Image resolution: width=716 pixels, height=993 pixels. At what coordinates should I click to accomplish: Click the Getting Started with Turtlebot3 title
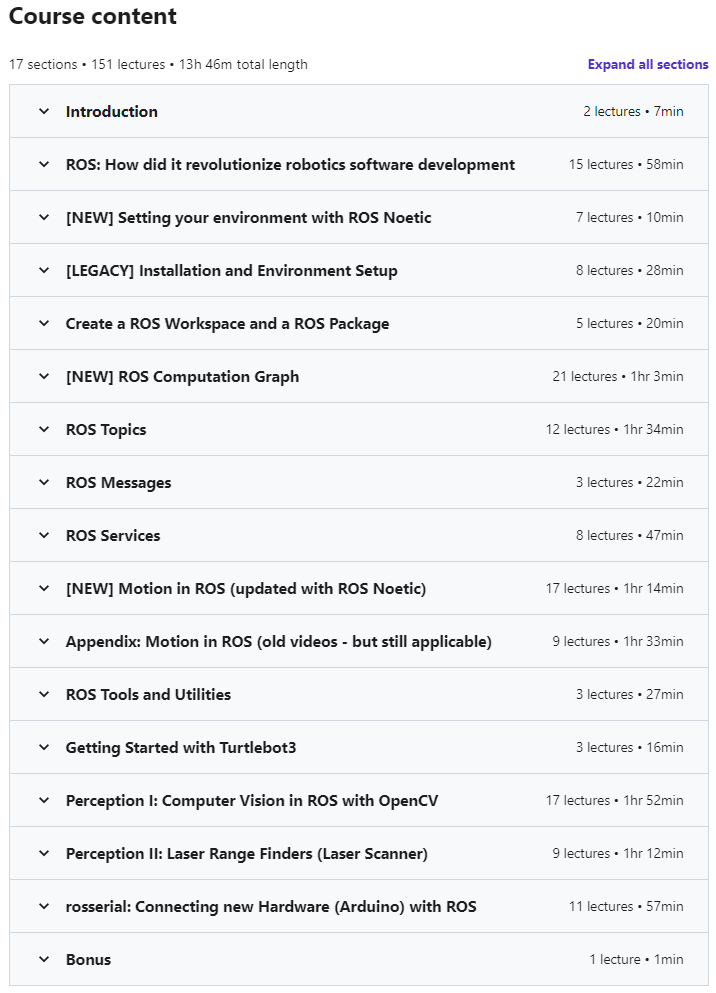tap(181, 747)
